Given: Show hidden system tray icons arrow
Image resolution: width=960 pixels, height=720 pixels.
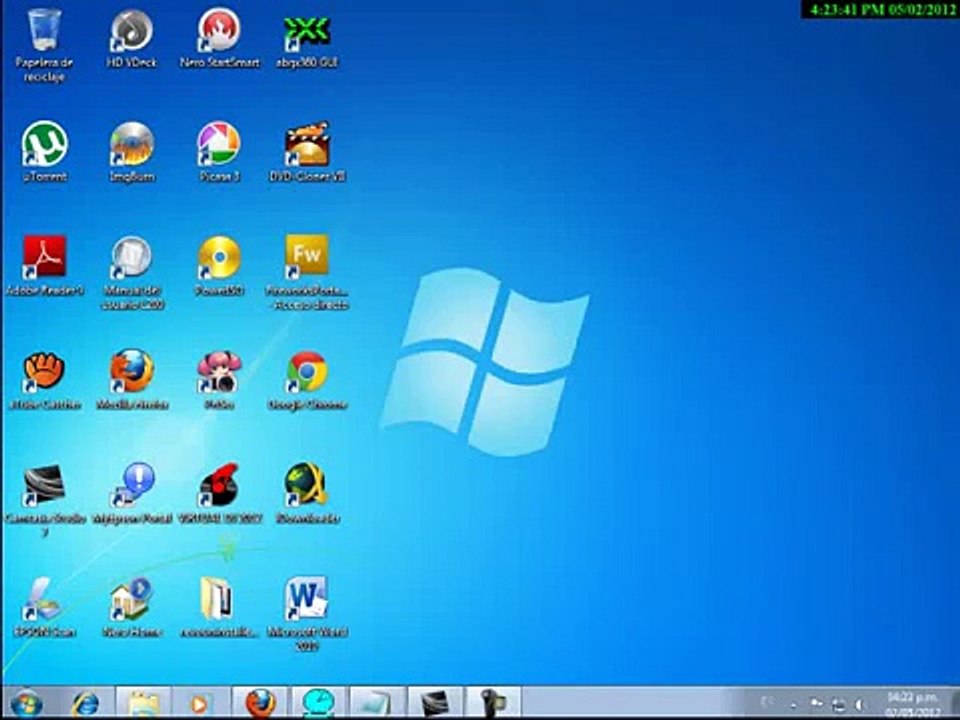Looking at the screenshot, I should coord(793,704).
